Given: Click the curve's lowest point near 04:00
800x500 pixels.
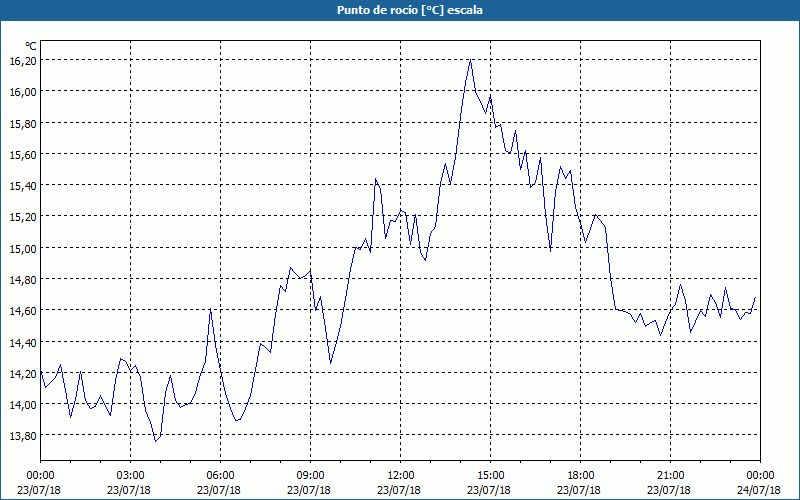Looking at the screenshot, I should tap(156, 441).
